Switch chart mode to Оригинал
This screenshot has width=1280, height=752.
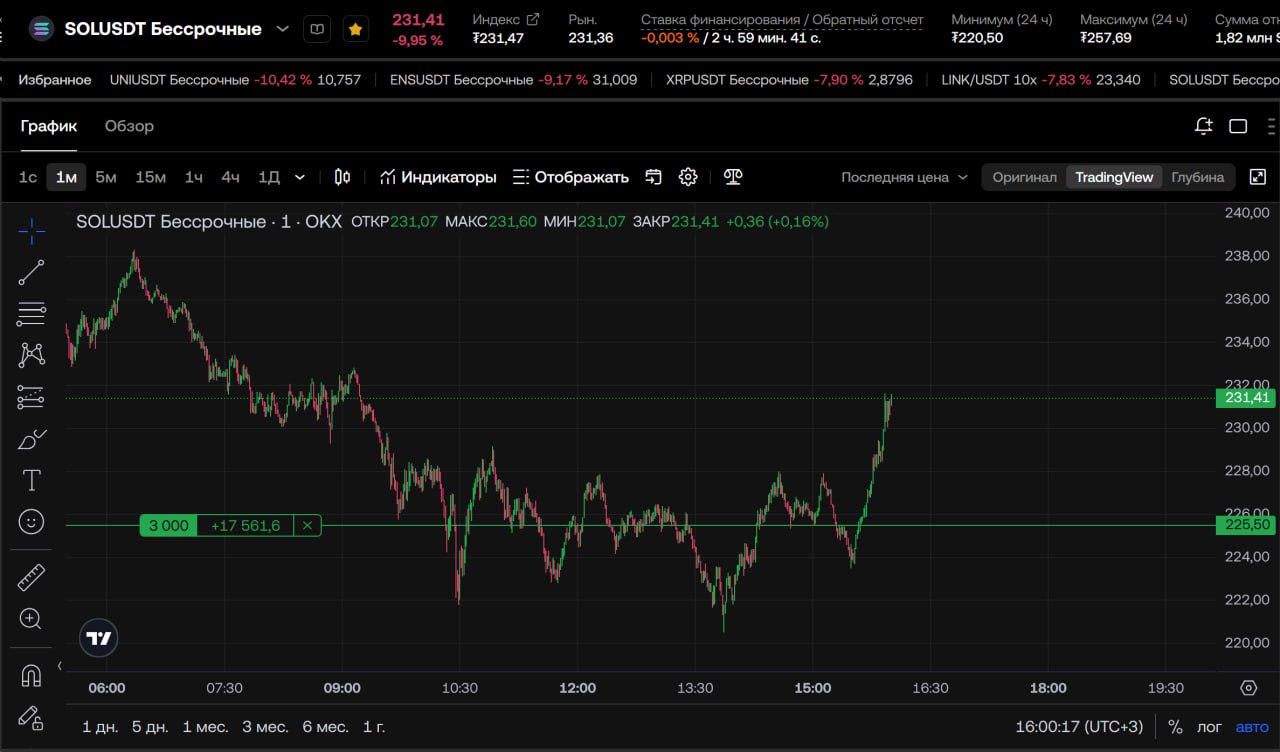[1024, 177]
